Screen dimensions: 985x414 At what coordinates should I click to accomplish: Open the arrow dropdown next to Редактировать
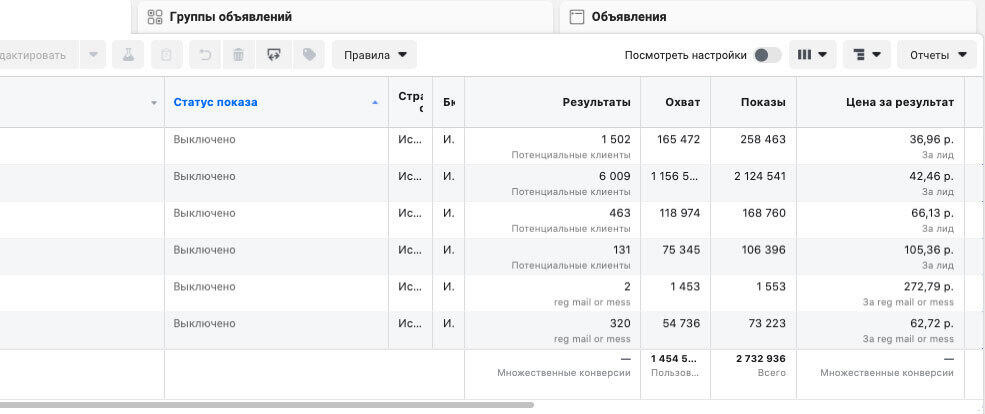point(94,55)
